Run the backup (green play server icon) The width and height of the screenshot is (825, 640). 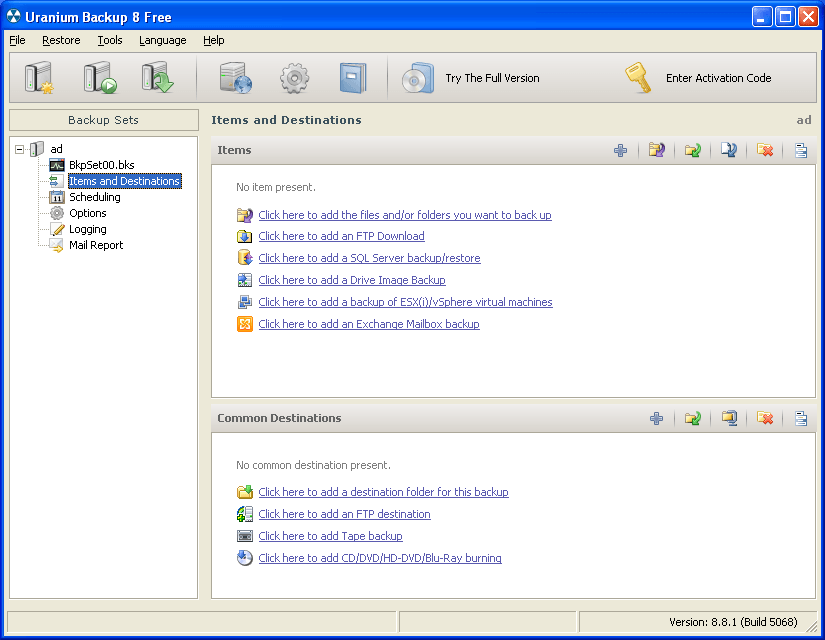click(97, 75)
